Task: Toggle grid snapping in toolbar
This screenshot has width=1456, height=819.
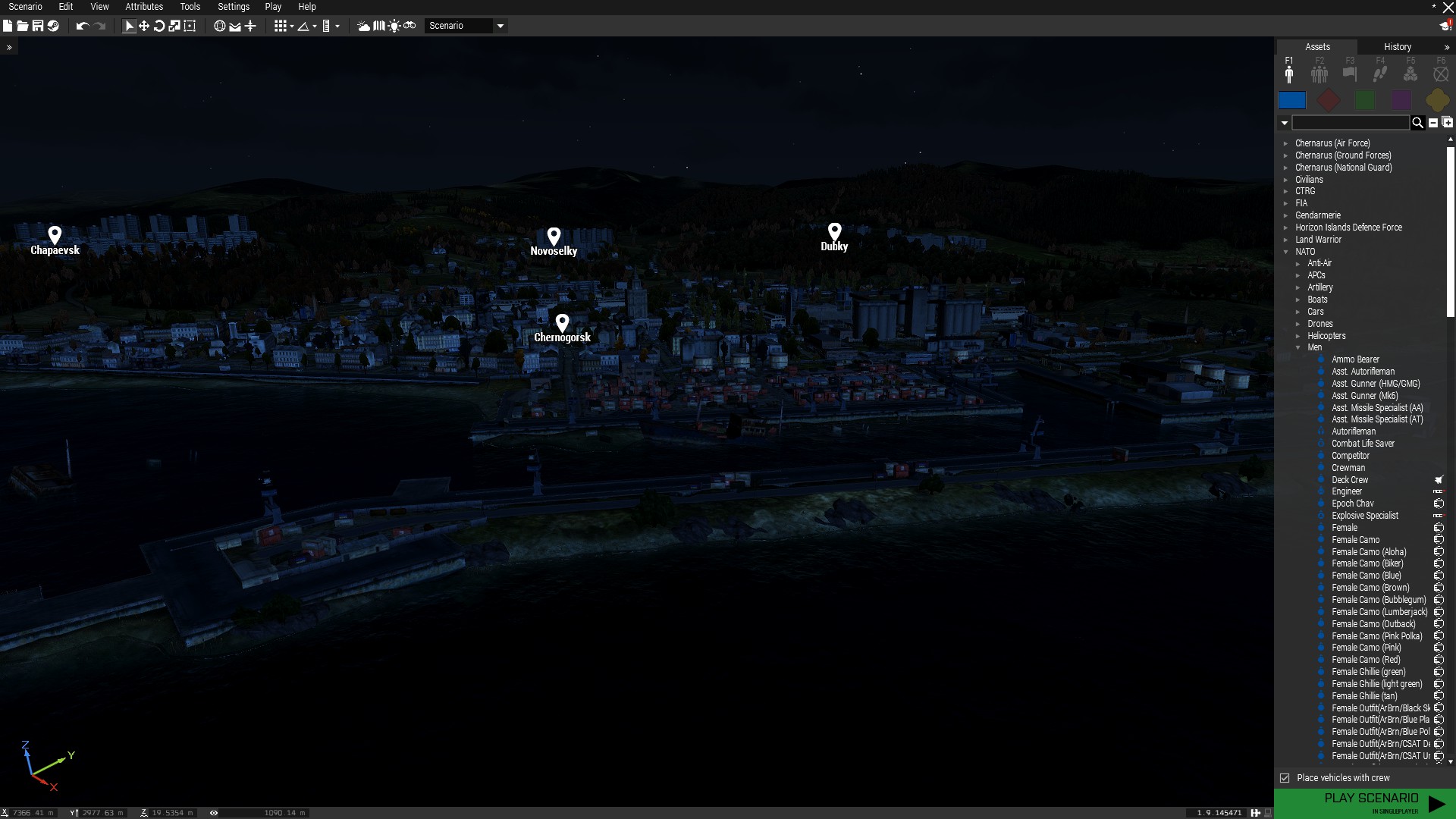Action: pos(281,26)
